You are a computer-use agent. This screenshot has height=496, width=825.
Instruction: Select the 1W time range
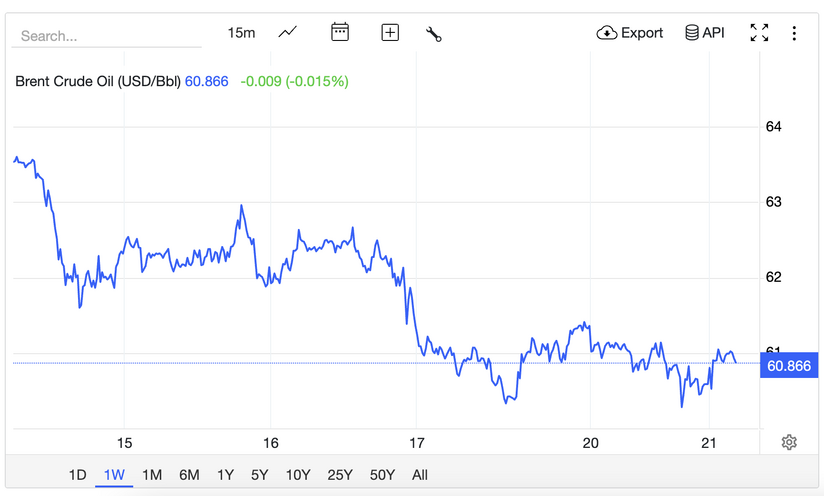(114, 475)
